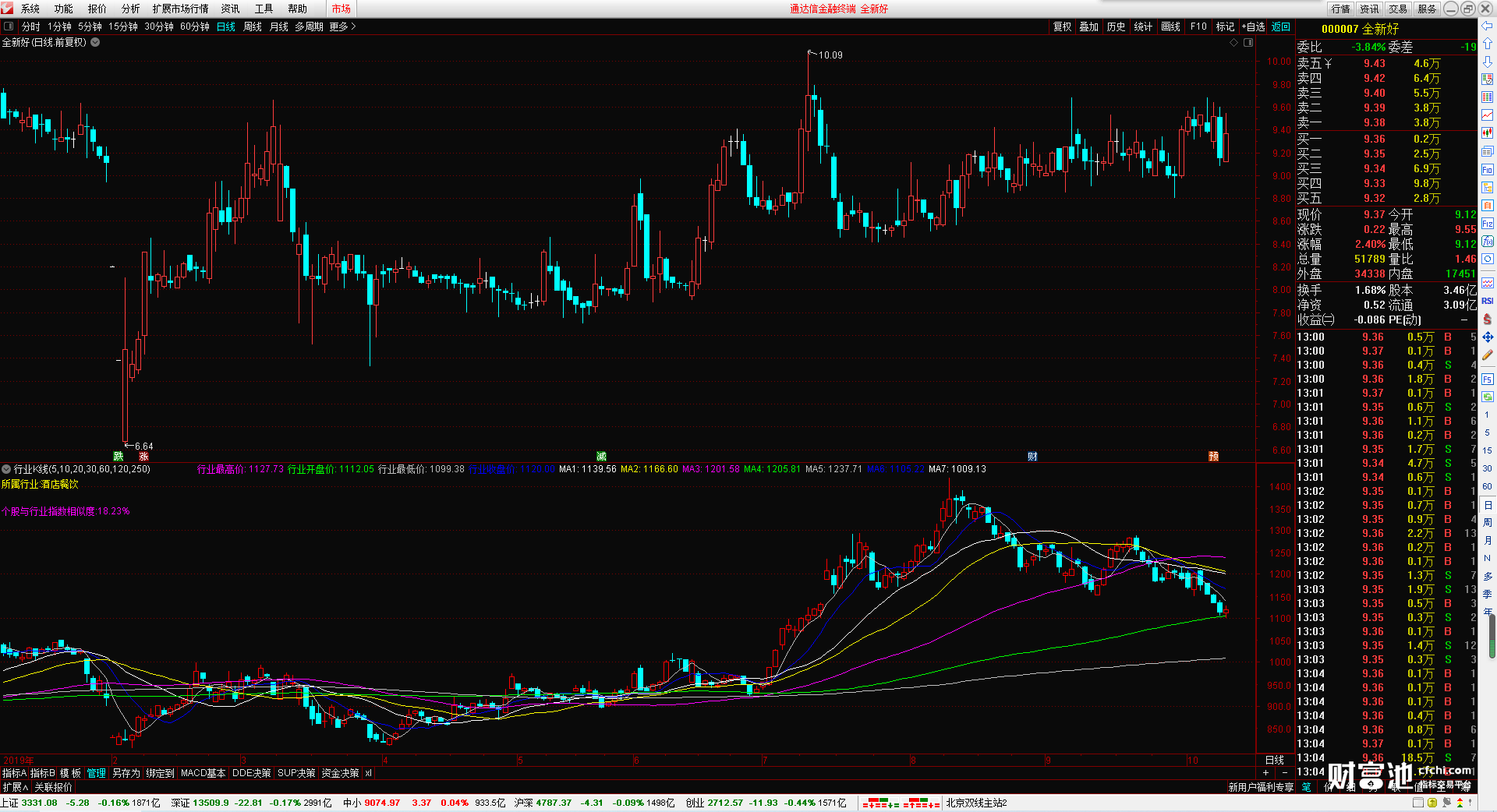Click the green refresh icon in sidebar
This screenshot has width=1497, height=812.
click(1488, 397)
